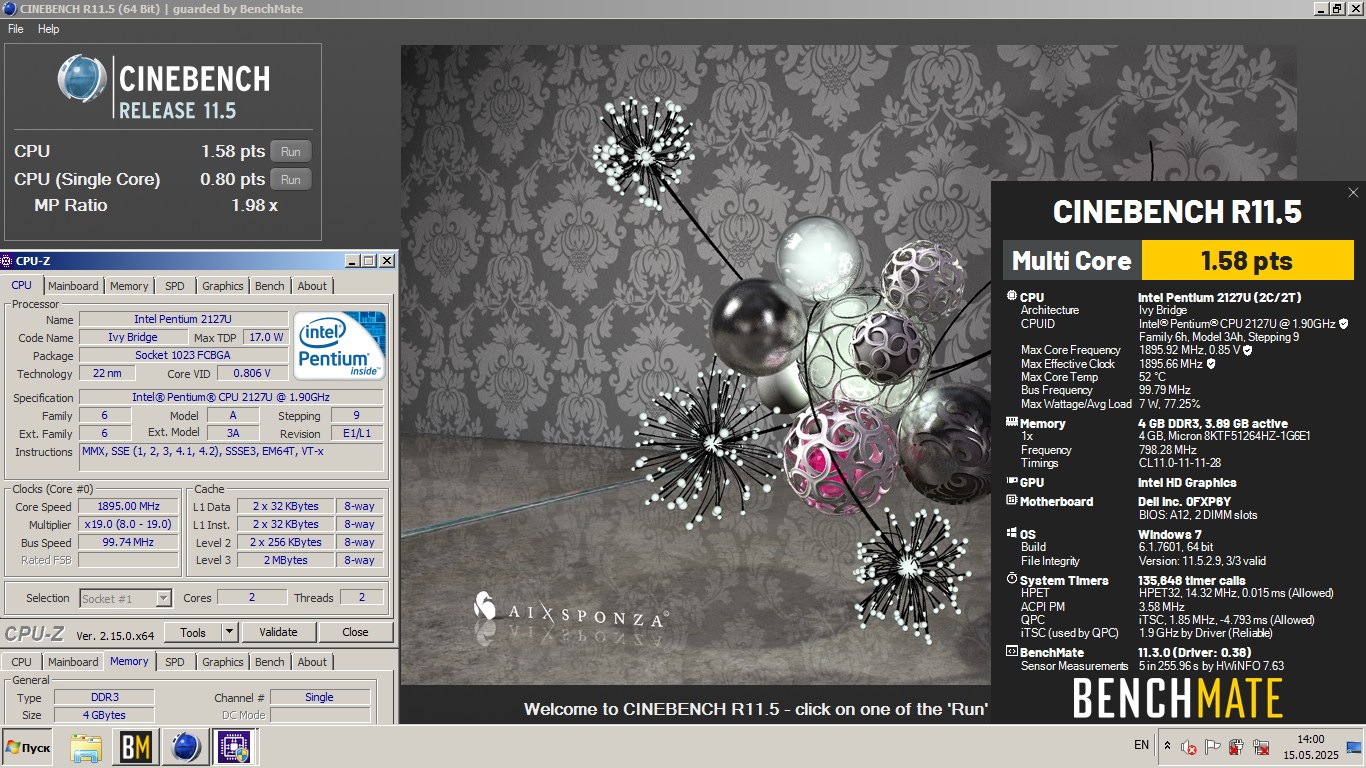Click the network disconnected tray icon
The image size is (1366, 768).
tap(1261, 747)
